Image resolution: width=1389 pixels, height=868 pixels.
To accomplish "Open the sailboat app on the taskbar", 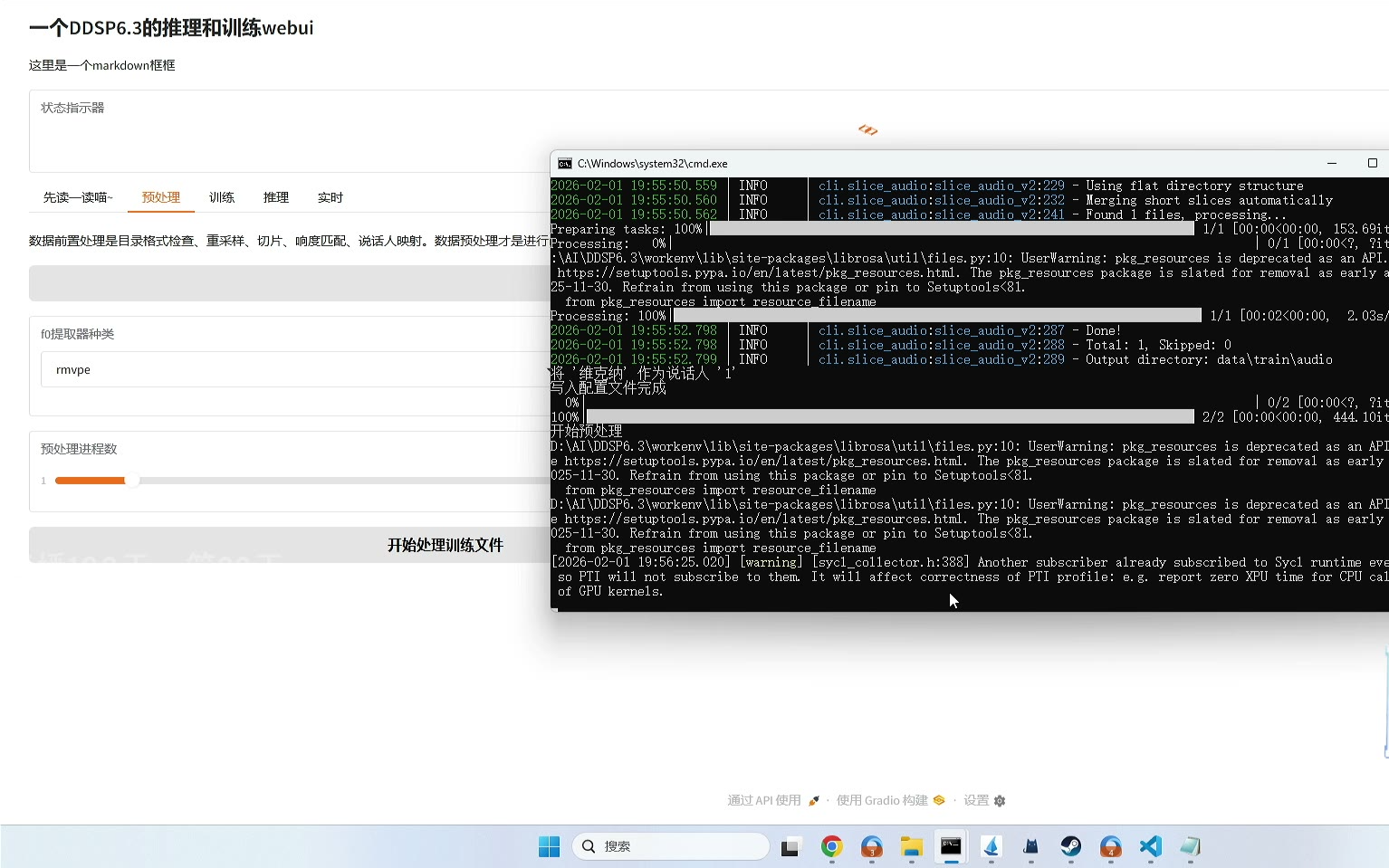I will 991,846.
